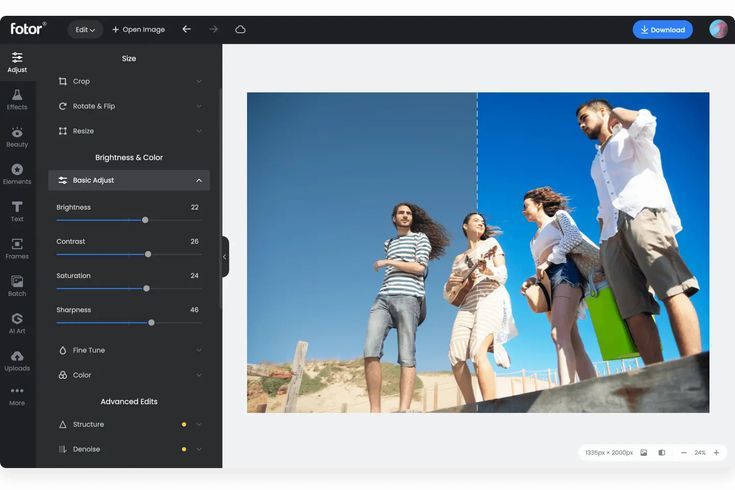Open the Text tool panel
Viewport: 735px width, 490px height.
tap(17, 211)
